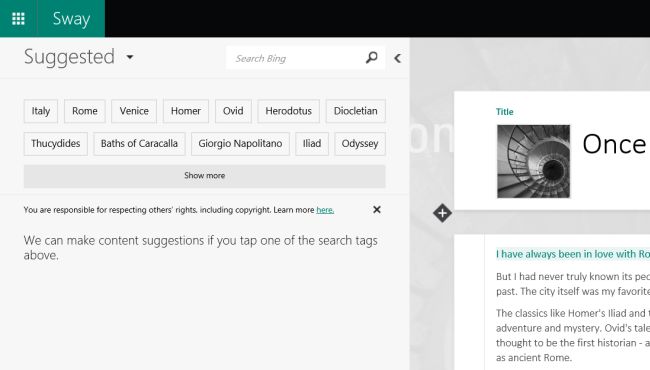Viewport: 650px width, 370px height.
Task: Click the 'Once' title text in the card
Action: 614,145
